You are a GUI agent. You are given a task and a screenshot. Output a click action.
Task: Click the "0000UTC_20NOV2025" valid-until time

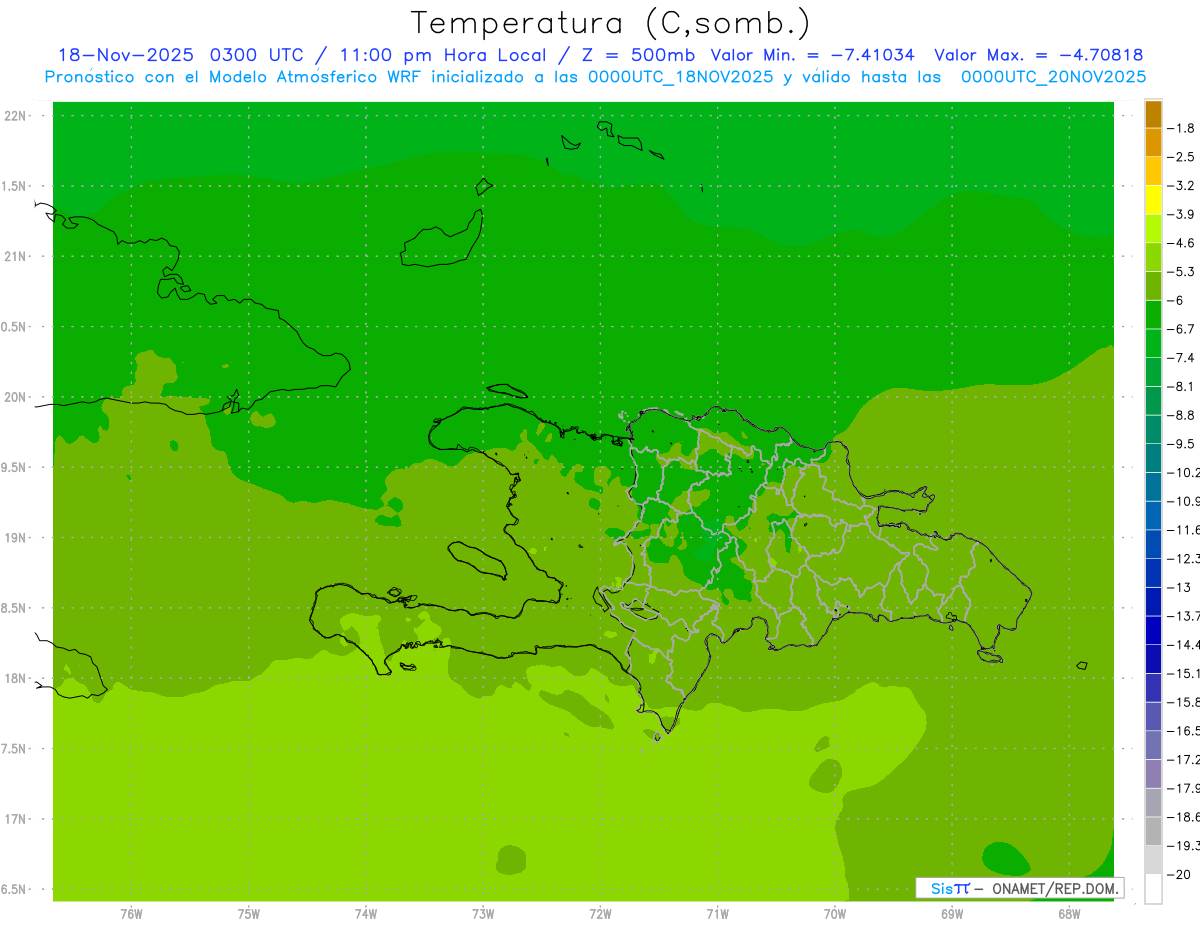tap(1053, 76)
